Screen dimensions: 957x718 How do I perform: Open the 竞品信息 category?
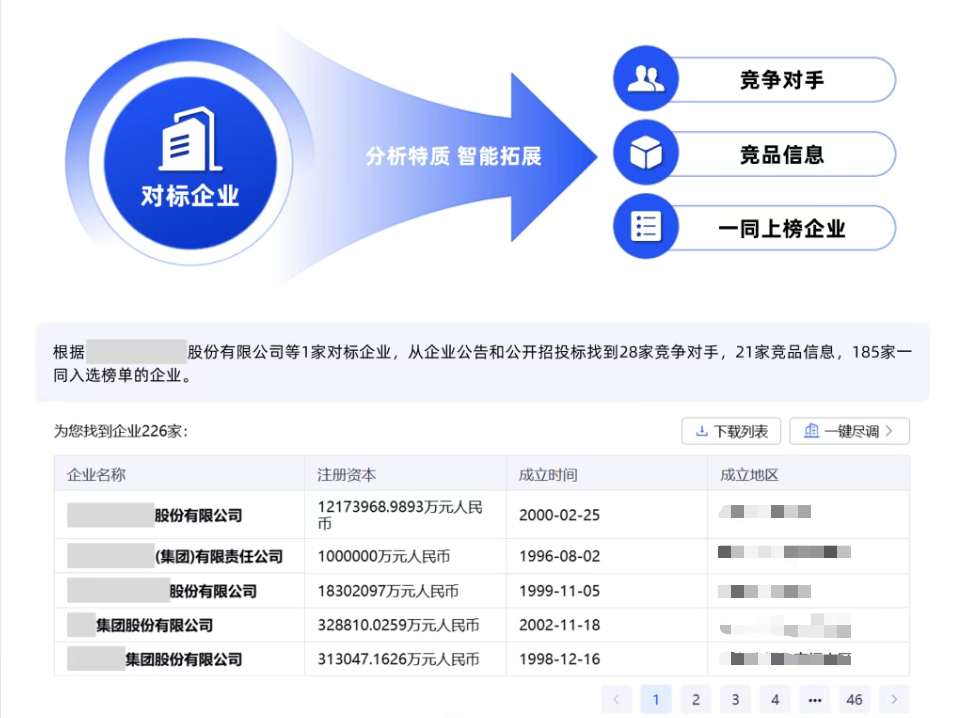(781, 154)
